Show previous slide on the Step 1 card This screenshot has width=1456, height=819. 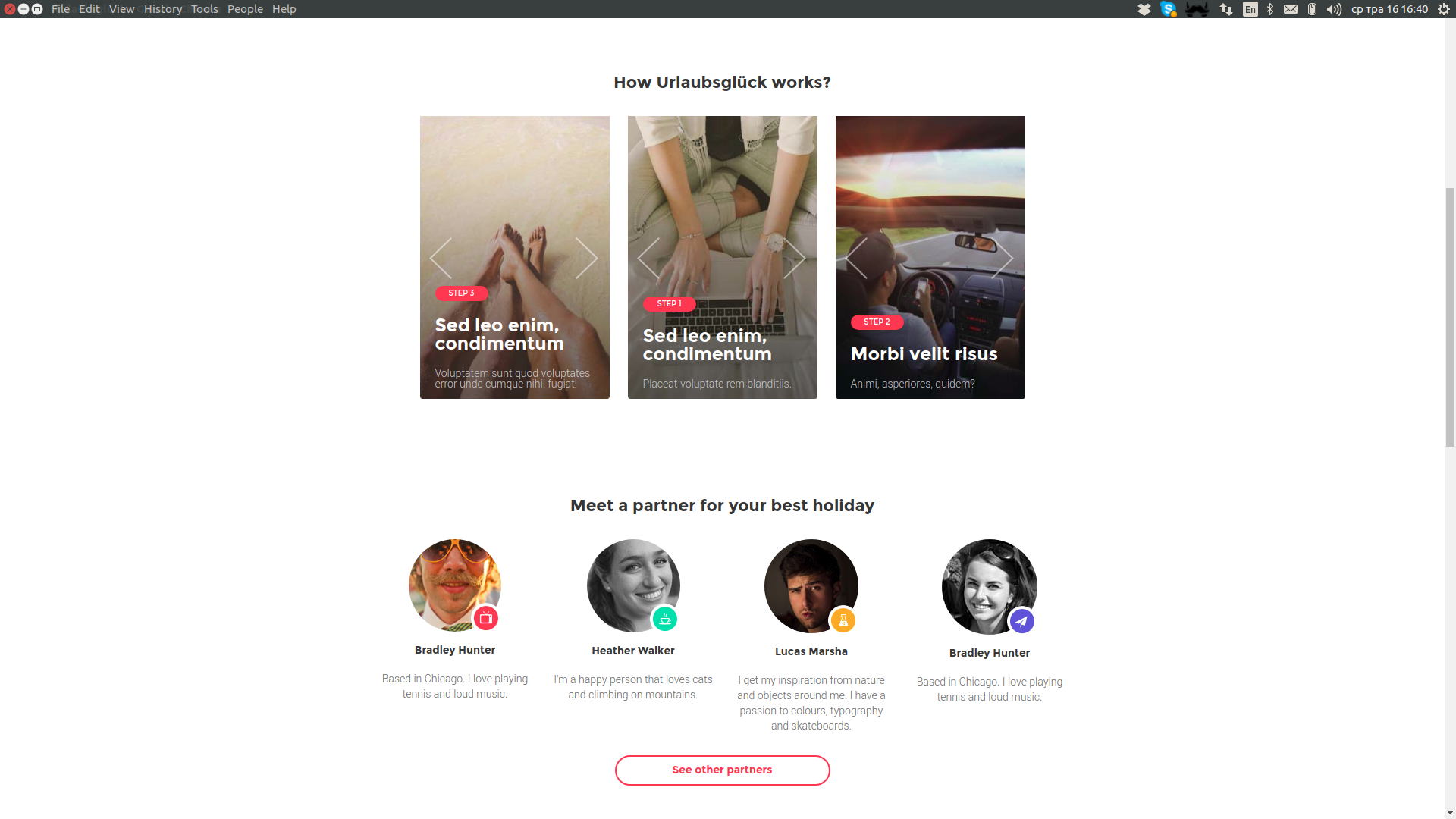tap(648, 259)
